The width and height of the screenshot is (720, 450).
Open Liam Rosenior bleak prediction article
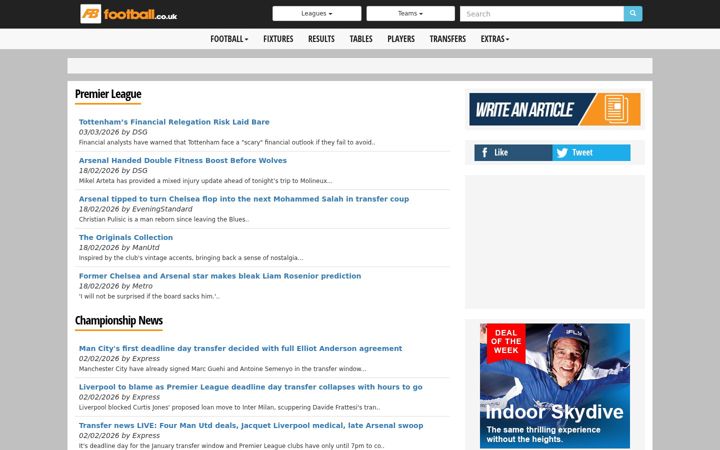[x=220, y=276]
